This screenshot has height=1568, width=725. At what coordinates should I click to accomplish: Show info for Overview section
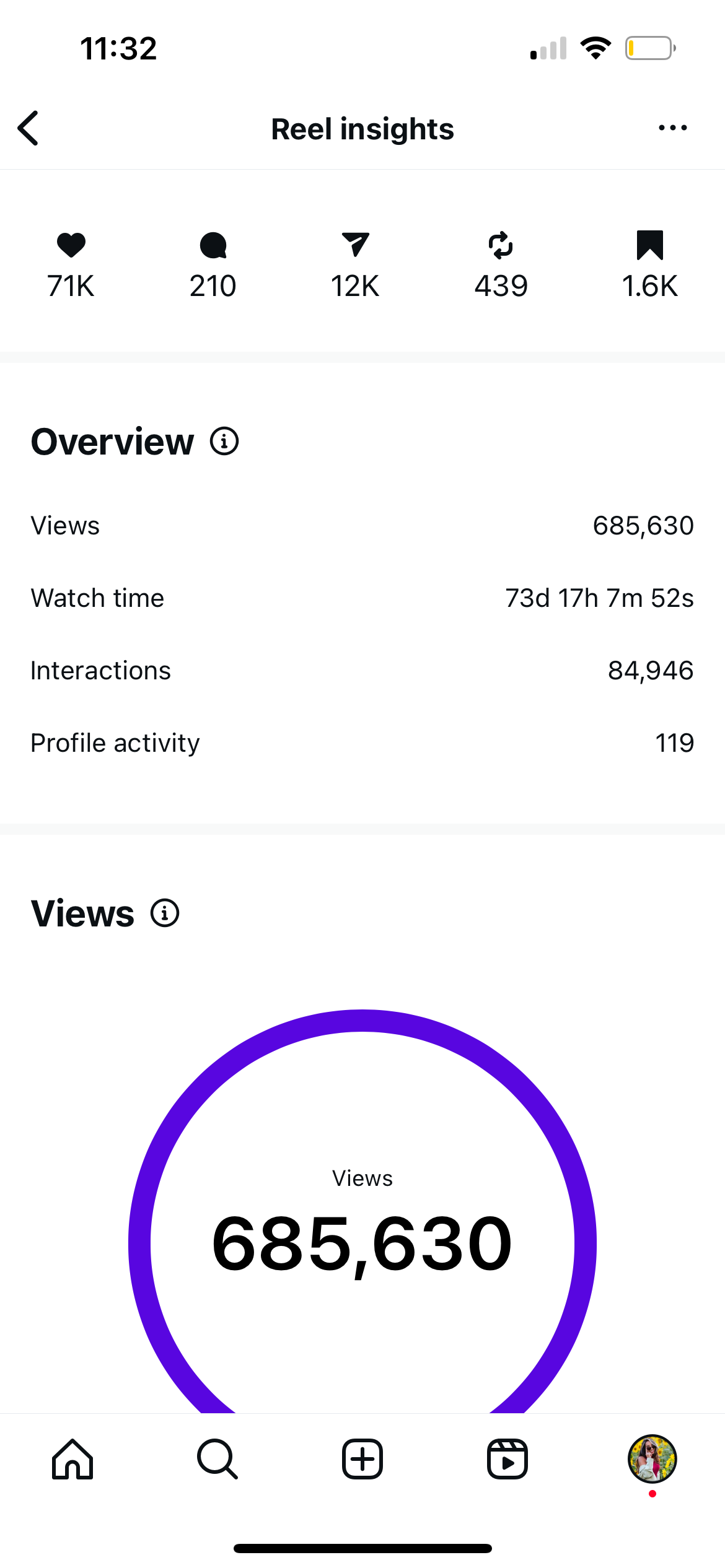tap(224, 442)
